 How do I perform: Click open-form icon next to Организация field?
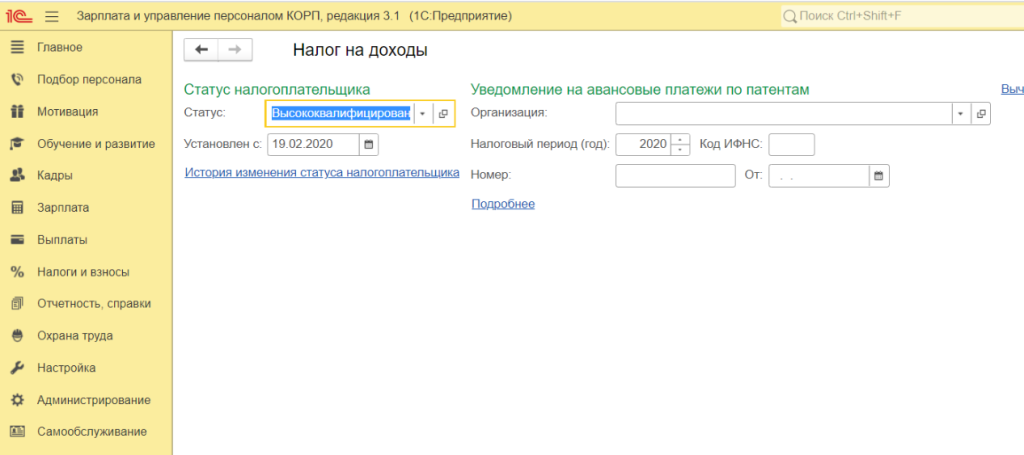pyautogui.click(x=980, y=114)
